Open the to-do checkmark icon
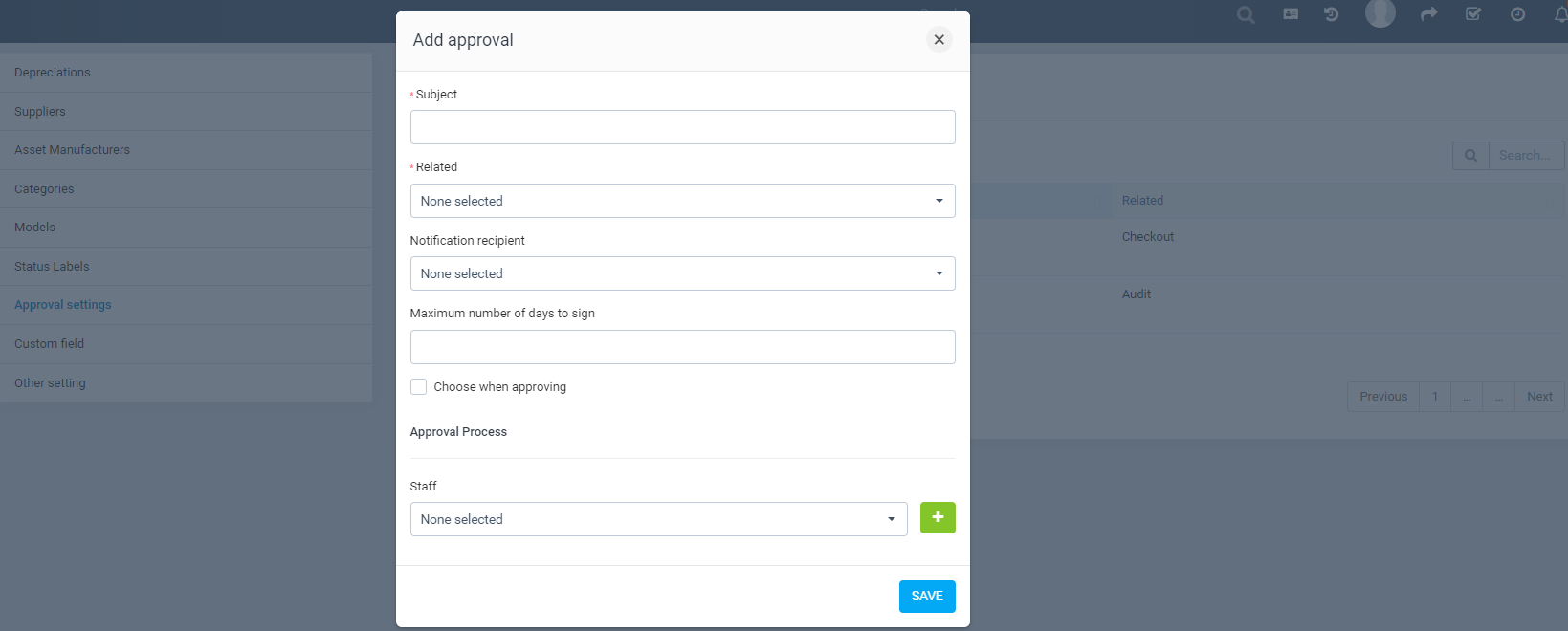This screenshot has height=631, width=1568. 1473,14
